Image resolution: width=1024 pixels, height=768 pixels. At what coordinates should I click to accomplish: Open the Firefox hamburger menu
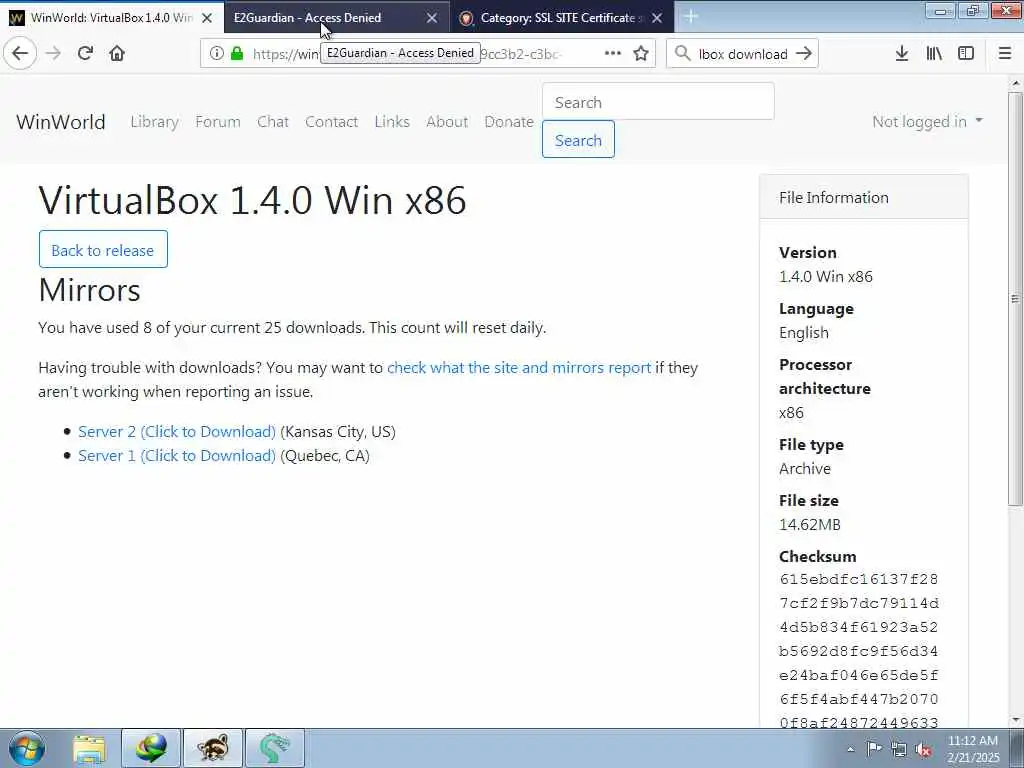(1005, 54)
